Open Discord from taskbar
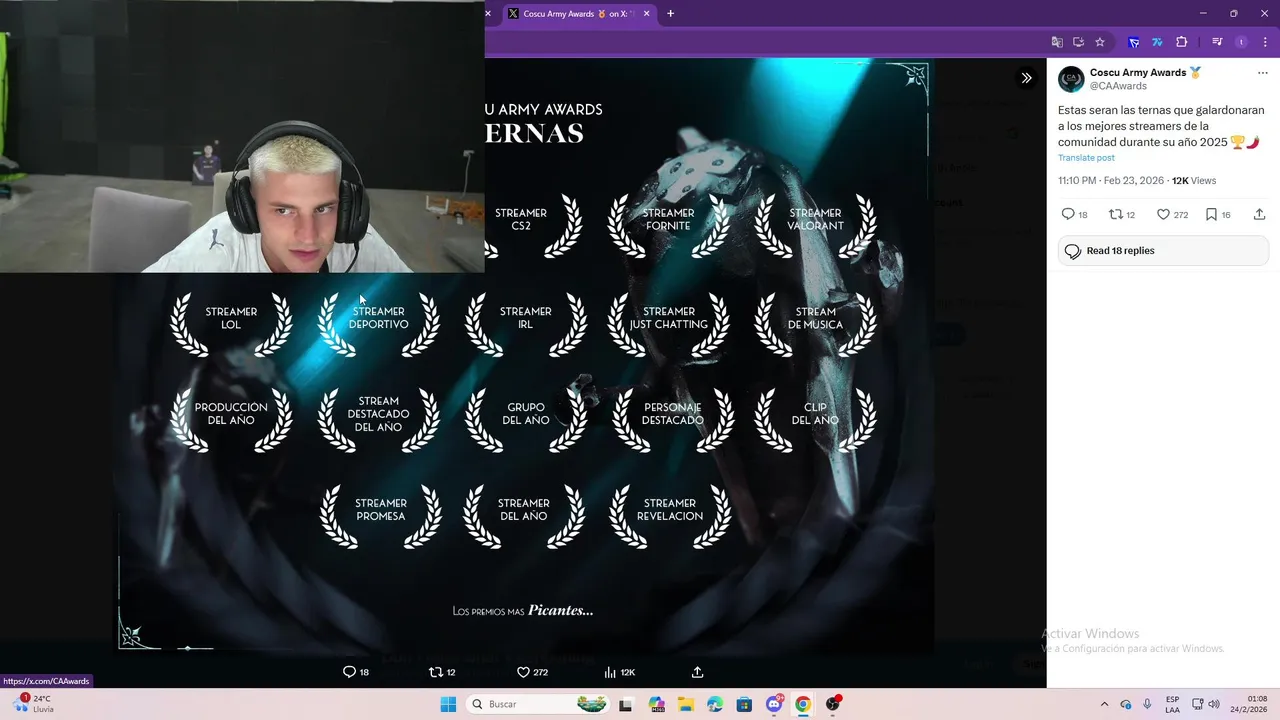This screenshot has height=720, width=1280. pyautogui.click(x=774, y=704)
